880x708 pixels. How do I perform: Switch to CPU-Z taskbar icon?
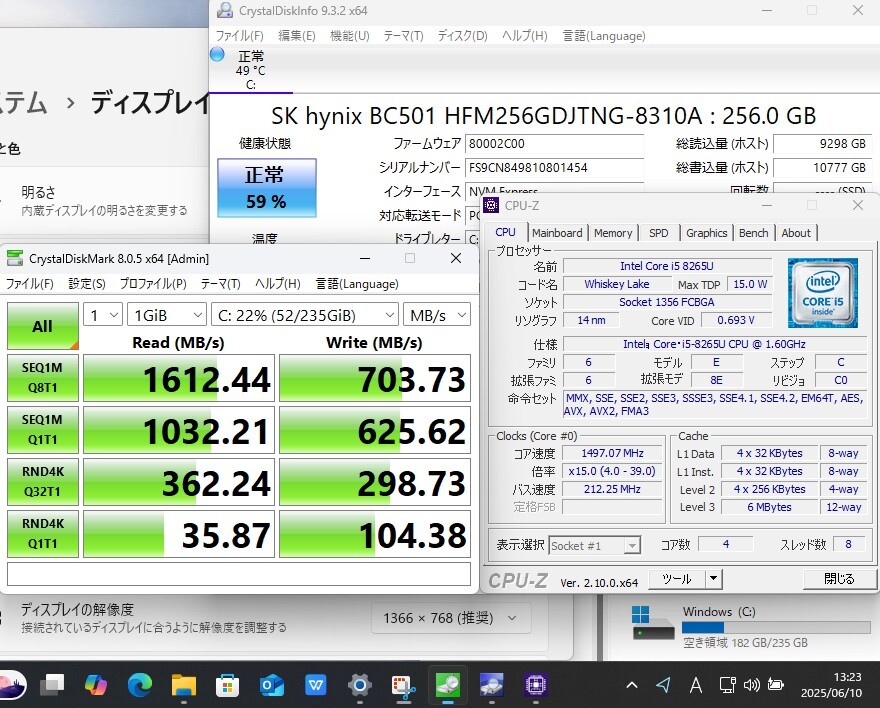point(535,684)
